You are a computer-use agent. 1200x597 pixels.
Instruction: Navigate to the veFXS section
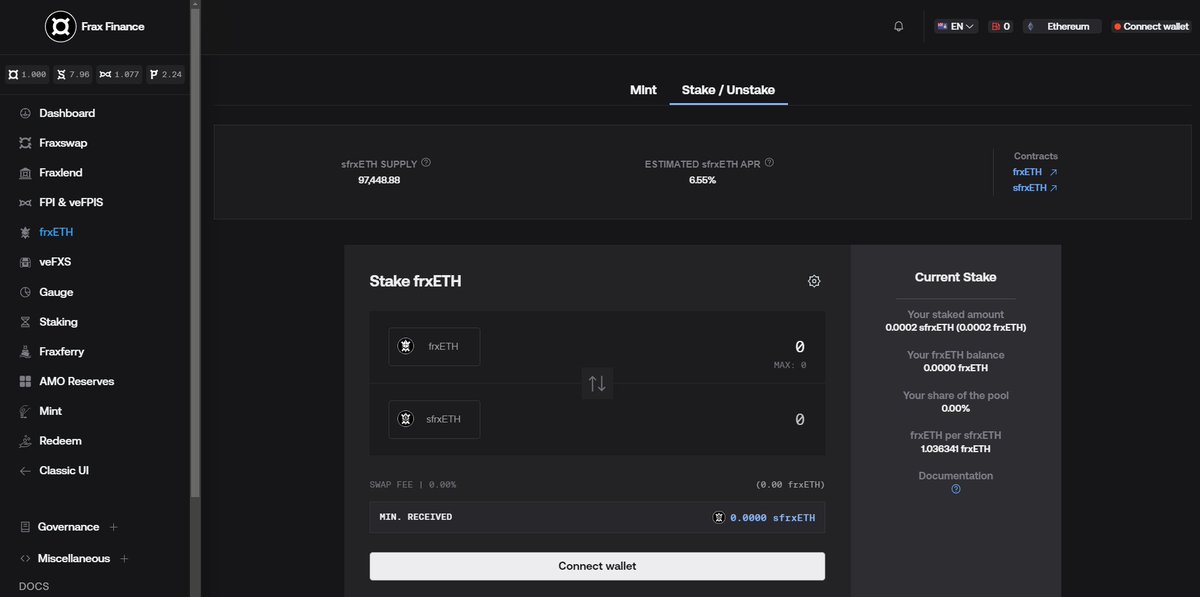click(x=56, y=261)
